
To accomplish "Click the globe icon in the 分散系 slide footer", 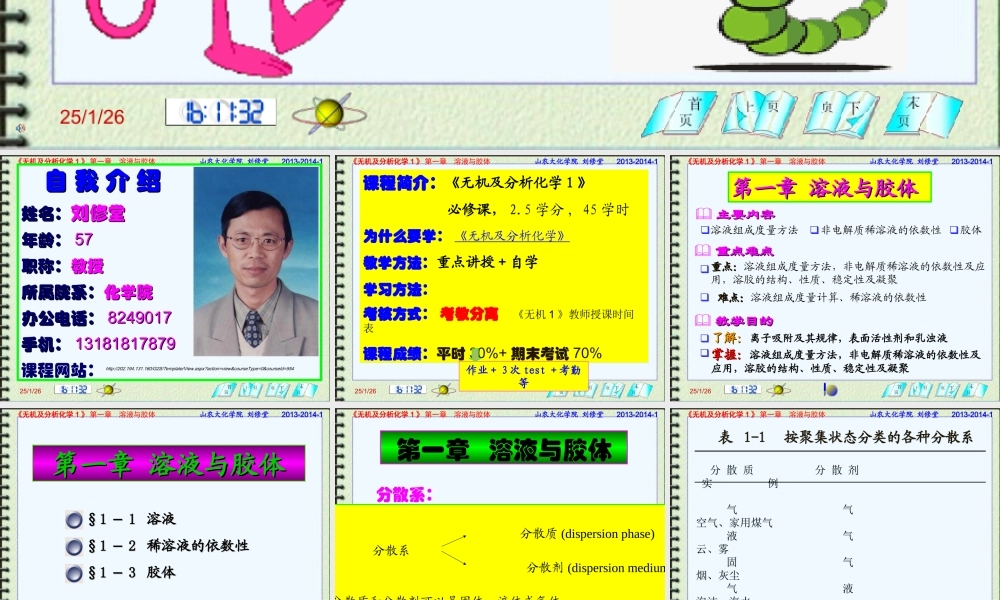I will point(442,390).
